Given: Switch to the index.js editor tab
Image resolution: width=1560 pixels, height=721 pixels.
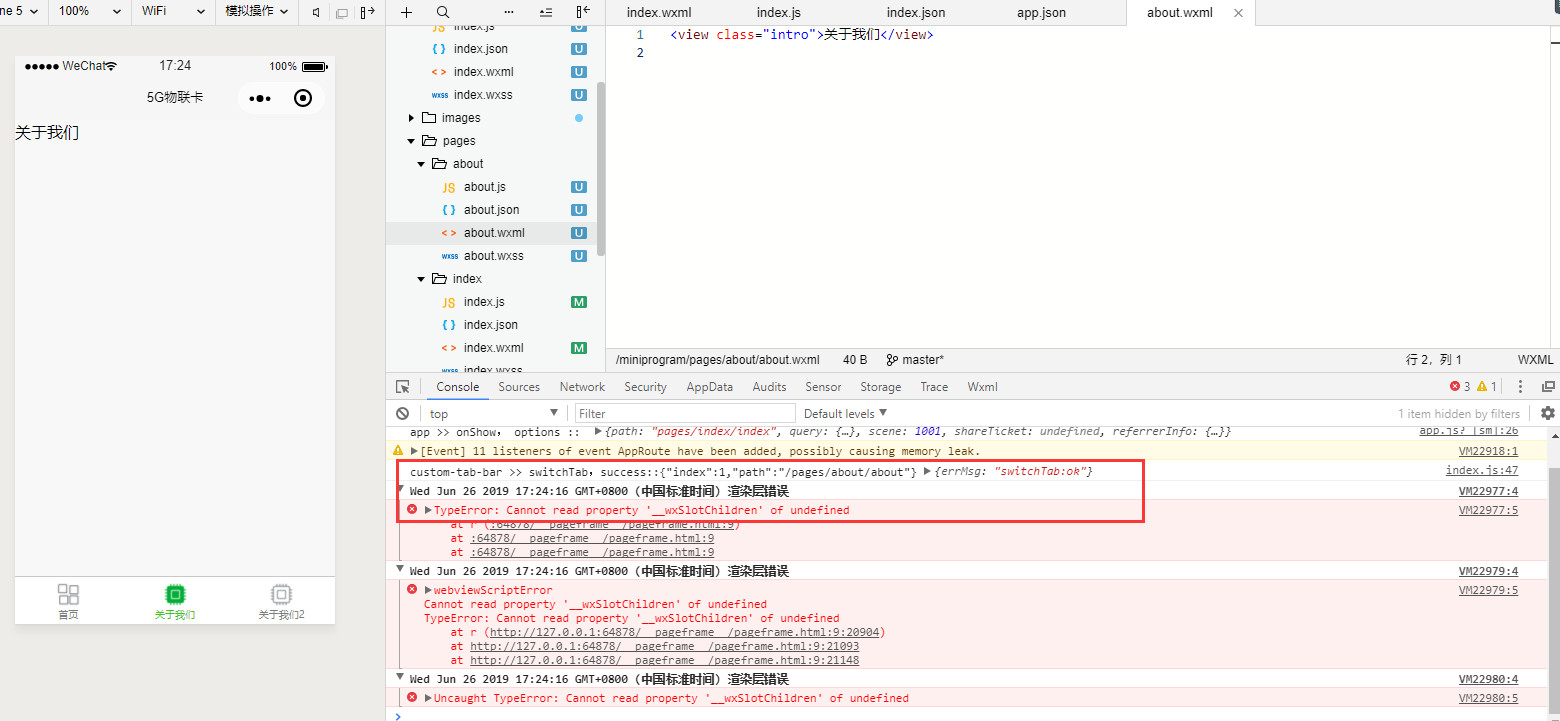Looking at the screenshot, I should (x=779, y=13).
